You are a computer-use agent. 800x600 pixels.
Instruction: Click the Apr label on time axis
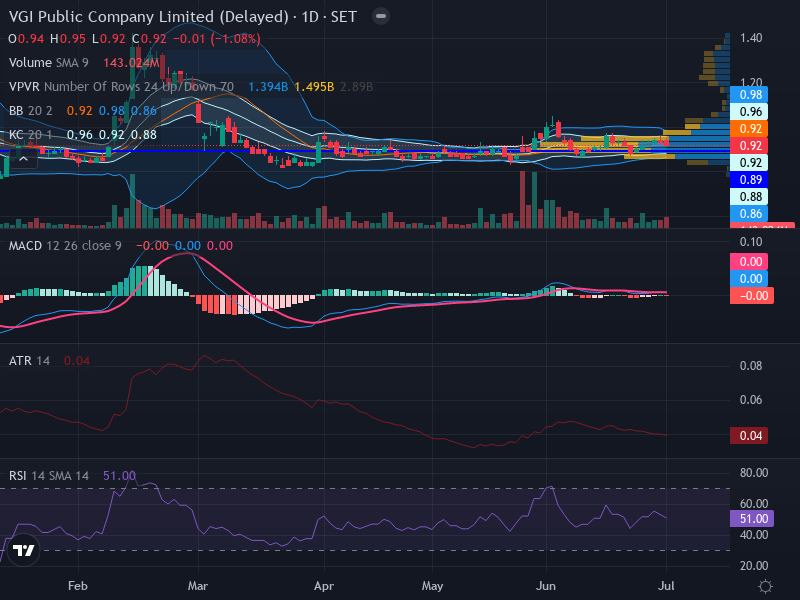[x=324, y=586]
